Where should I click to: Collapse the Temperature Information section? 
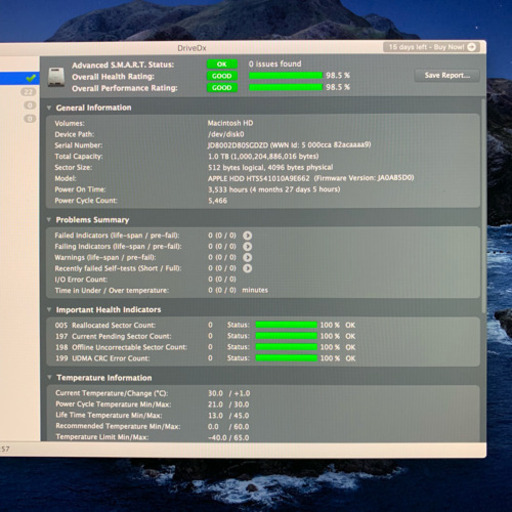[49, 377]
